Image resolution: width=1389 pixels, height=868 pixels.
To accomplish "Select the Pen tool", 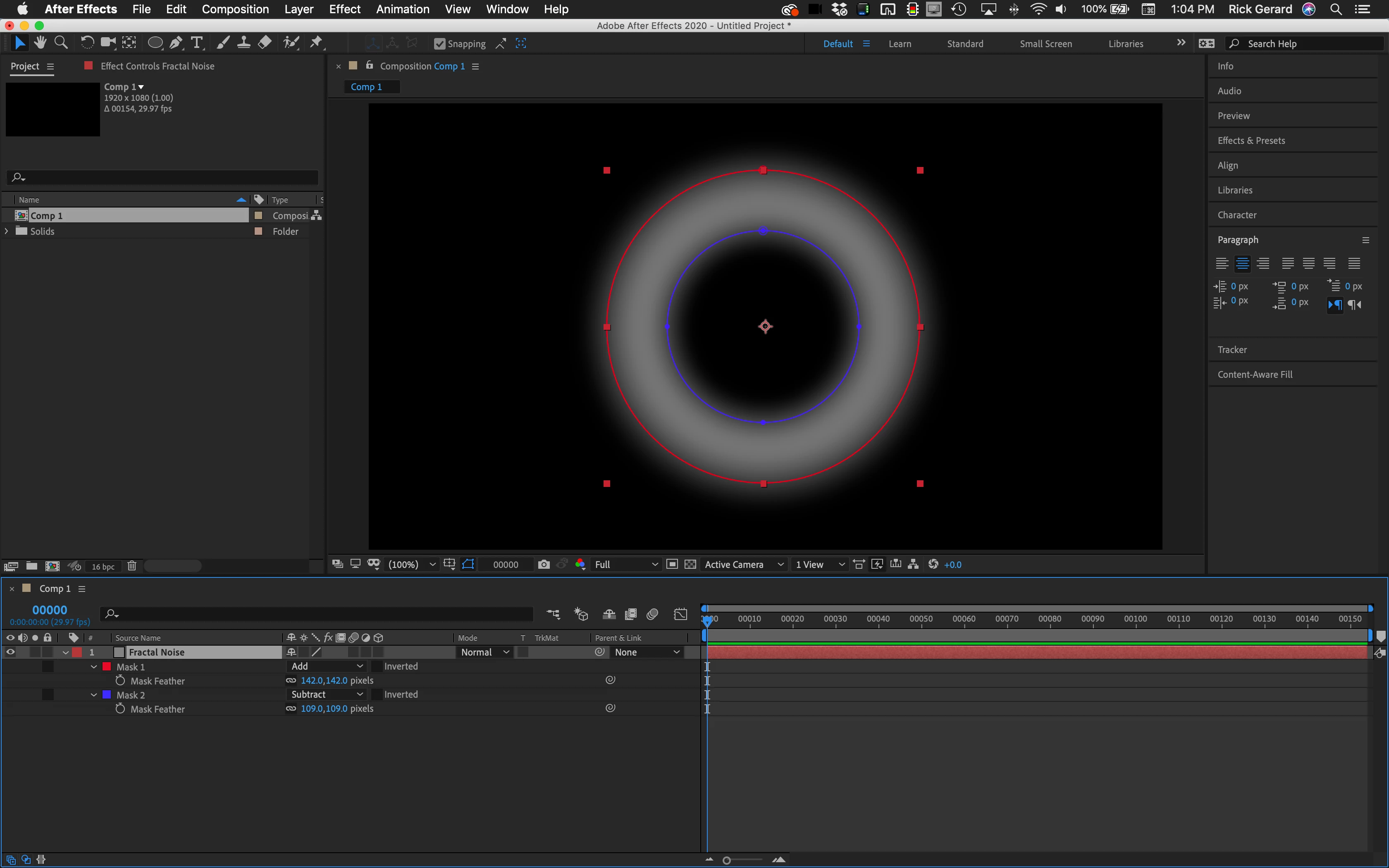I will coord(176,43).
